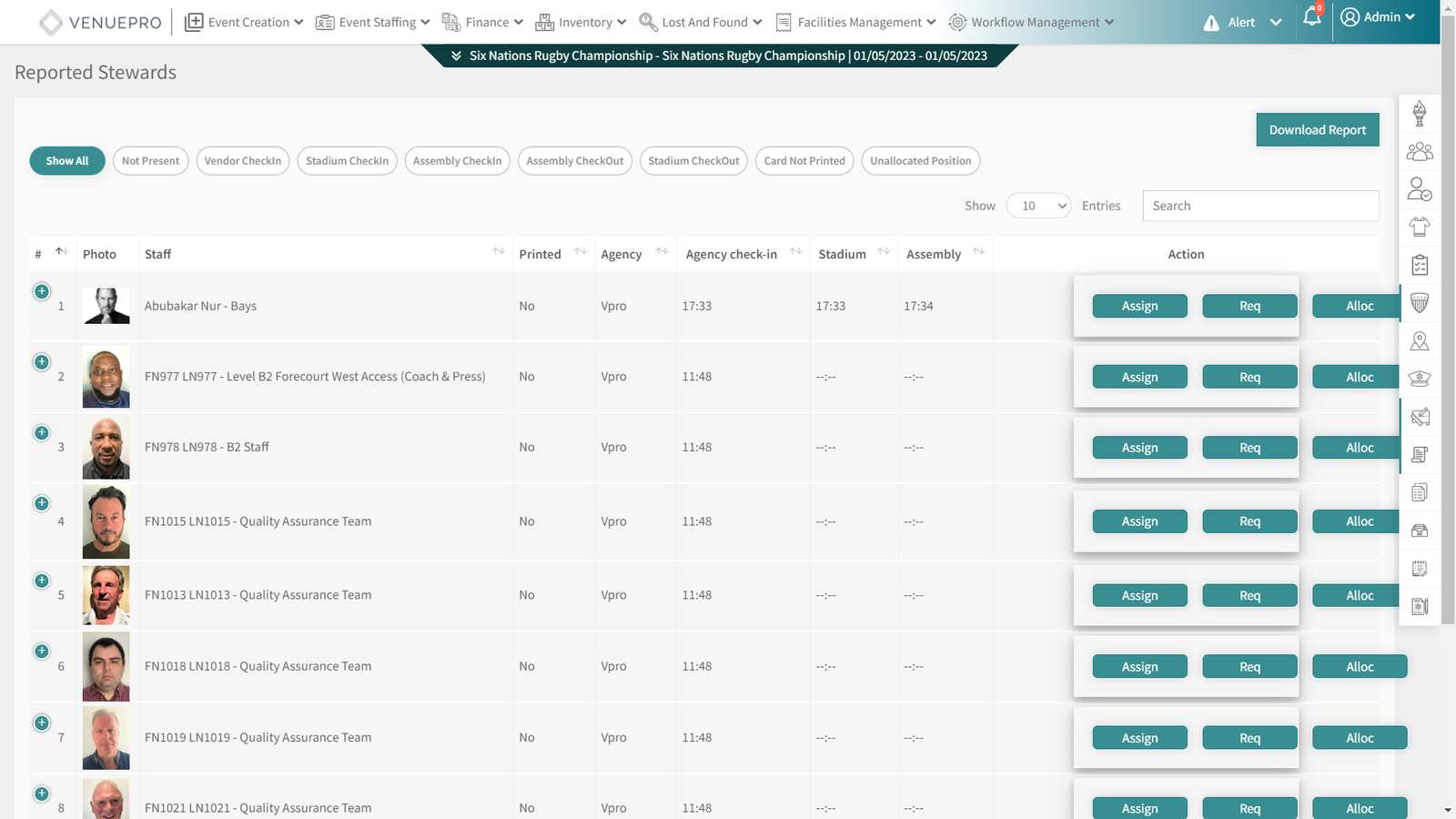Open the Show entries count dropdown
Image resolution: width=1456 pixels, height=819 pixels.
pos(1038,206)
